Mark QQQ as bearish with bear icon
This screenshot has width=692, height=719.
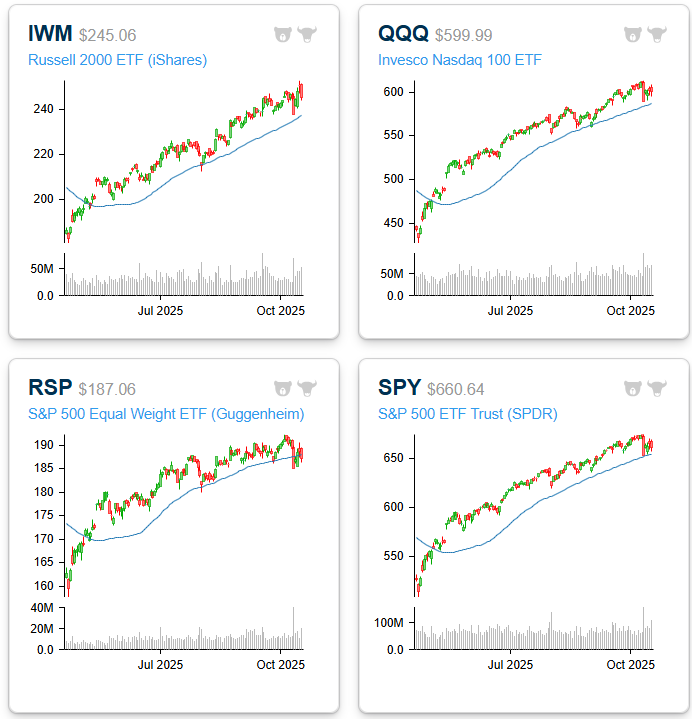point(632,35)
